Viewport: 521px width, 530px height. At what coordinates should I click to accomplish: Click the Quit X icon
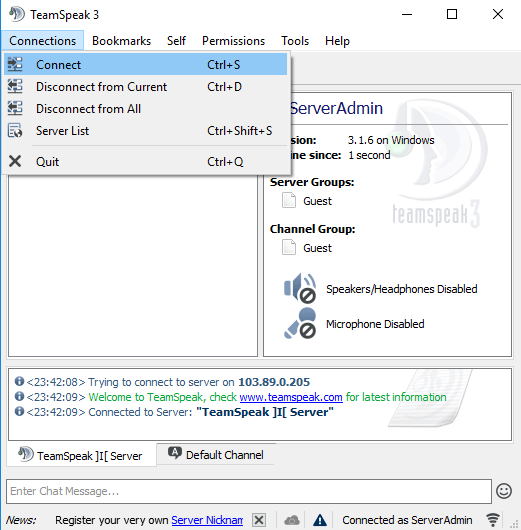pos(15,162)
